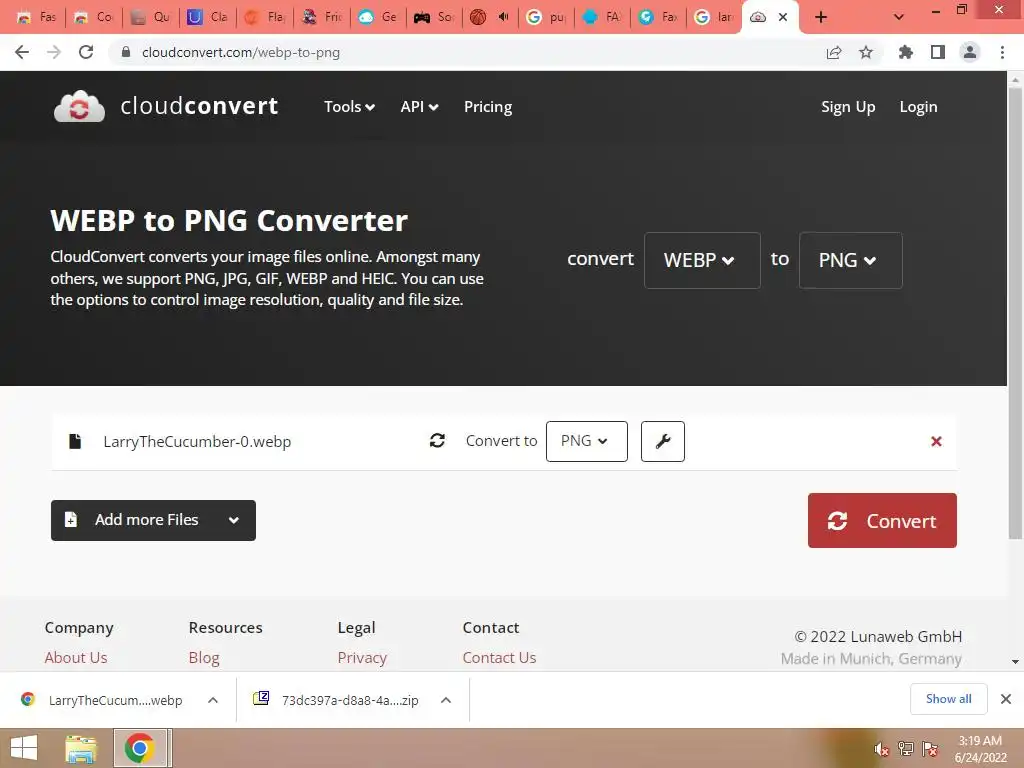Click the network tray icon
1024x768 pixels.
click(x=906, y=748)
